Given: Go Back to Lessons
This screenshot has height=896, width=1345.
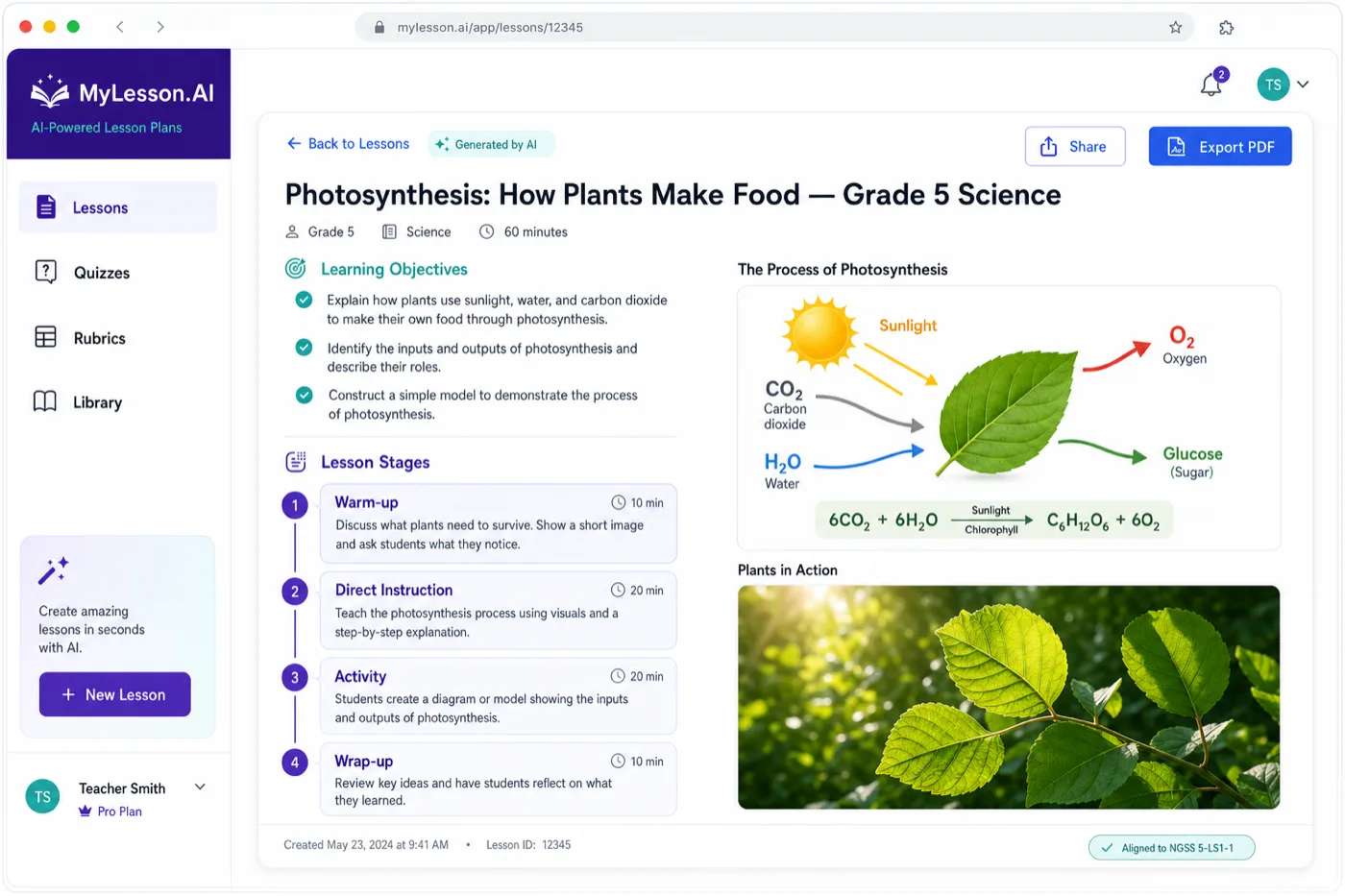Looking at the screenshot, I should click(348, 144).
